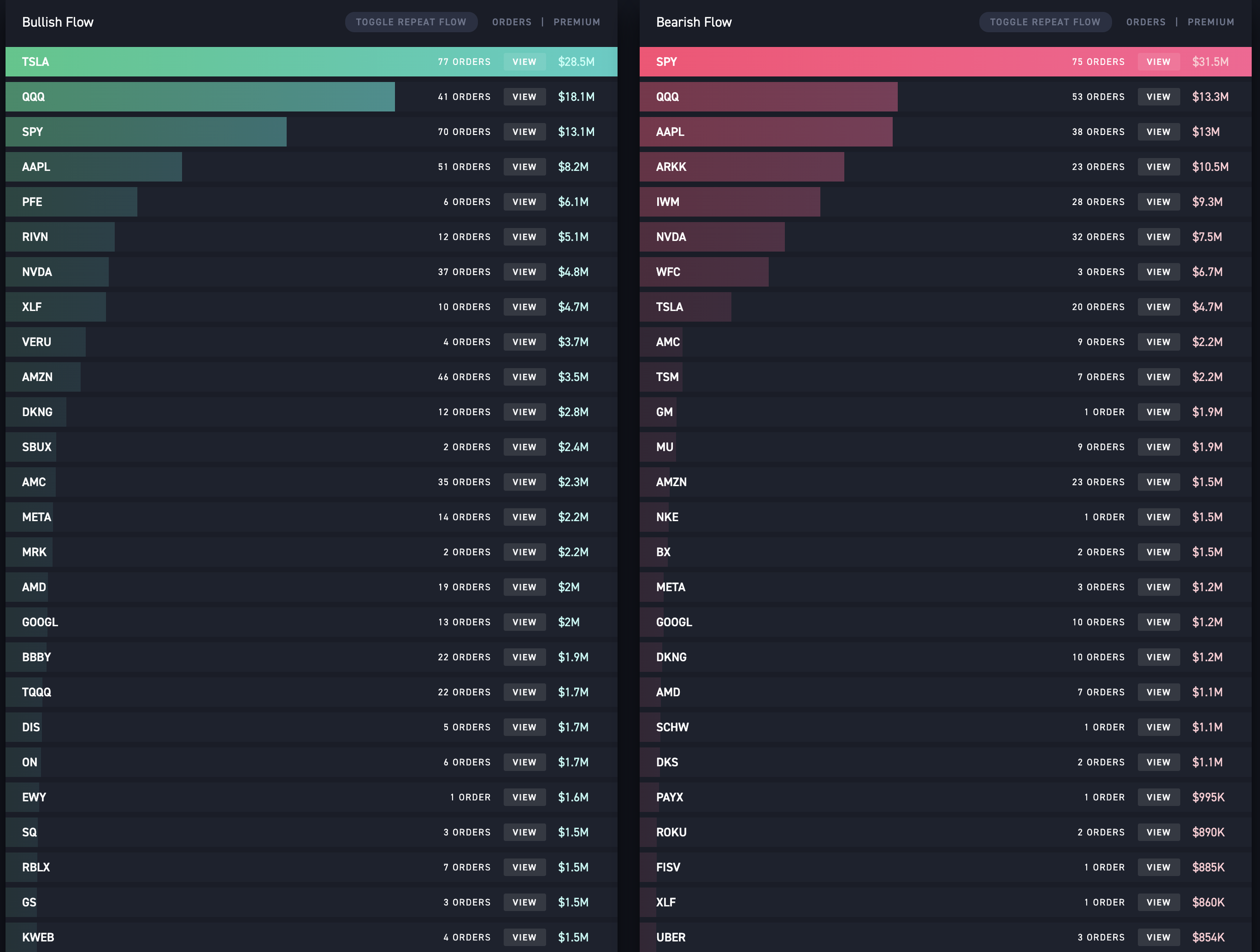
Task: Click View for bullish QQQ row
Action: click(524, 97)
